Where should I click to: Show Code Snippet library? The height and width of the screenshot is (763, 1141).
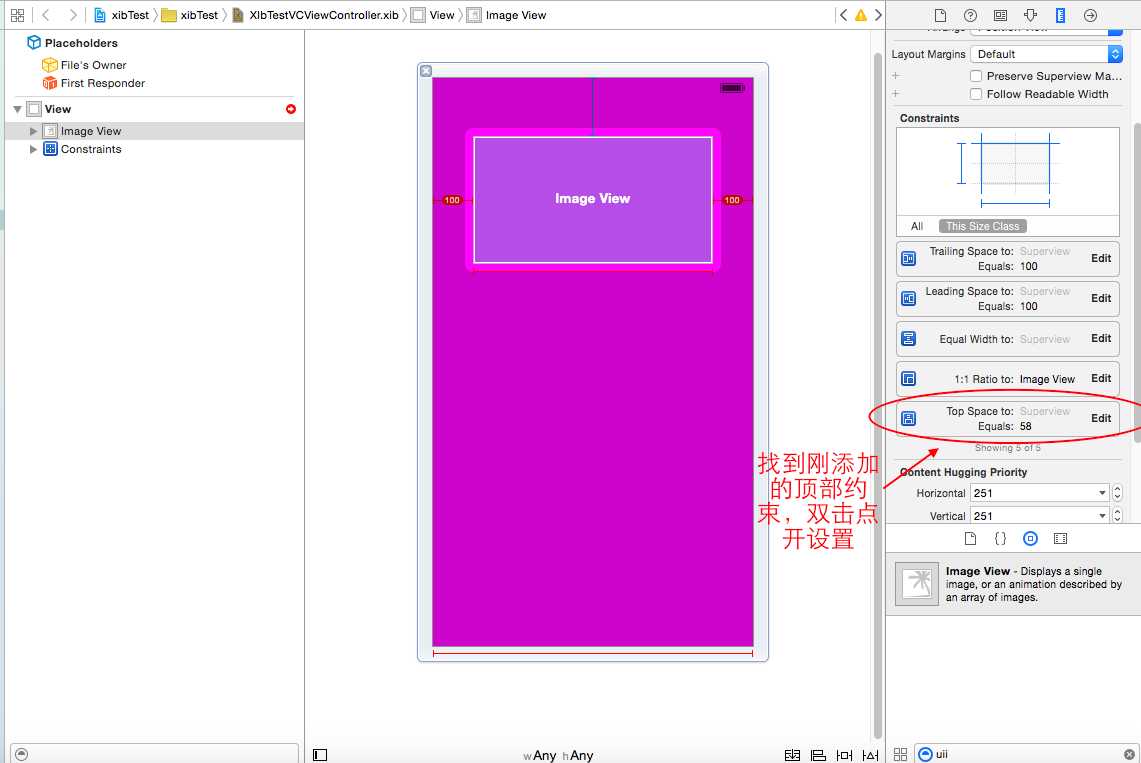1001,538
